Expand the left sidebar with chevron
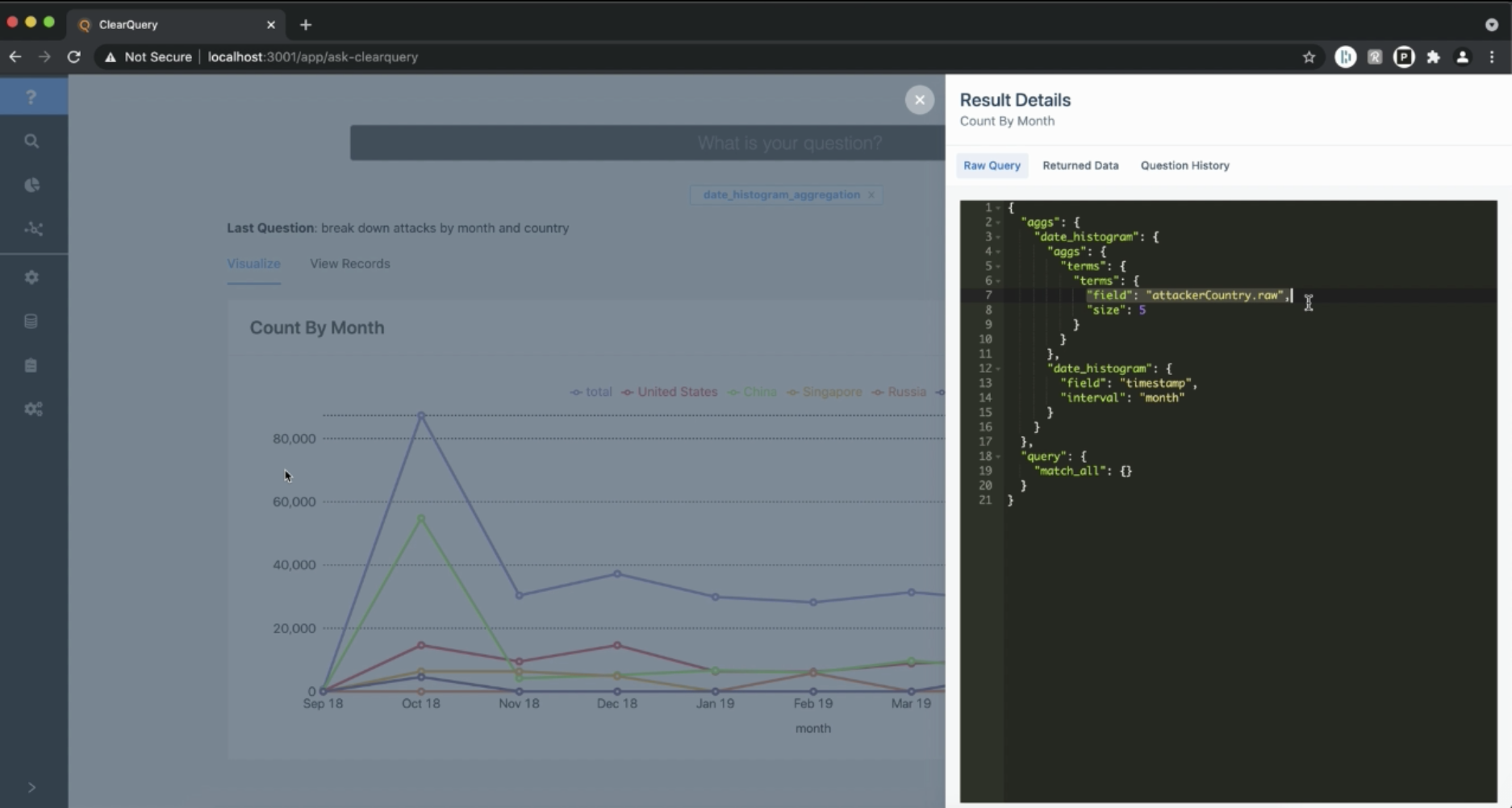Image resolution: width=1512 pixels, height=808 pixels. click(31, 787)
